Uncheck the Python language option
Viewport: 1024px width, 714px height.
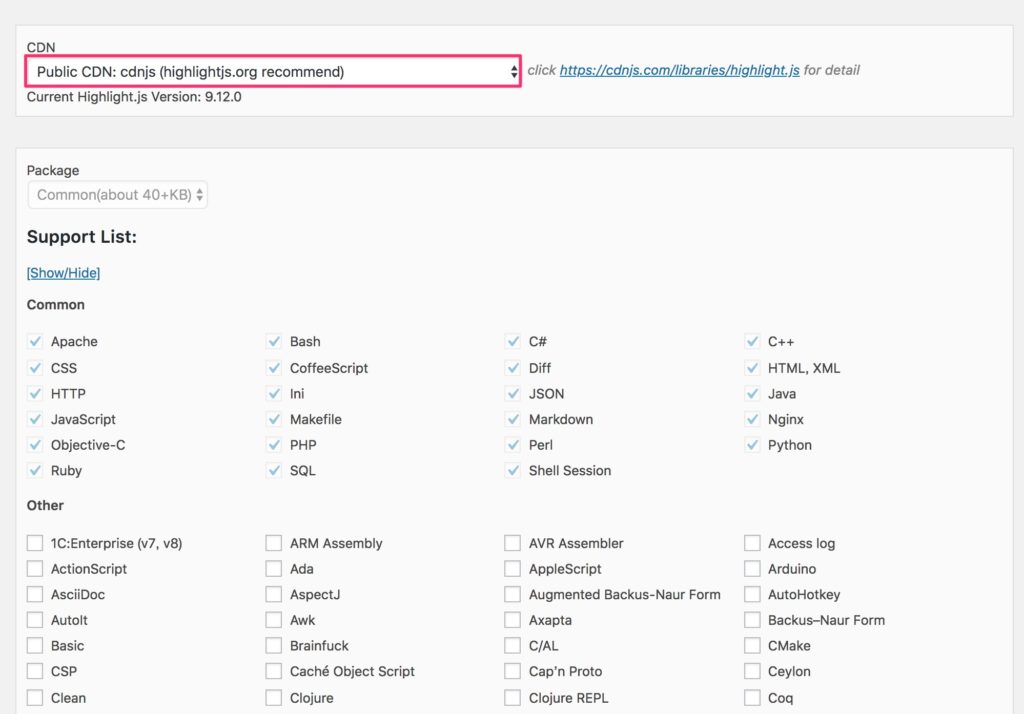pyautogui.click(x=752, y=445)
